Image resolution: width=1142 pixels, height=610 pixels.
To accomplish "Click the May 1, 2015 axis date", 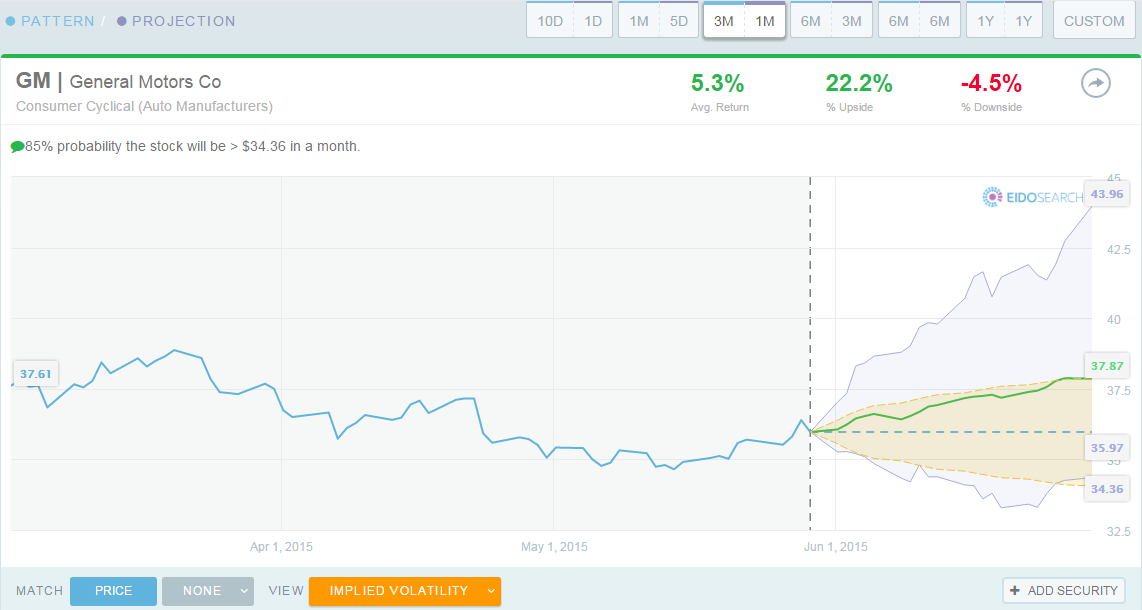I will coord(554,547).
